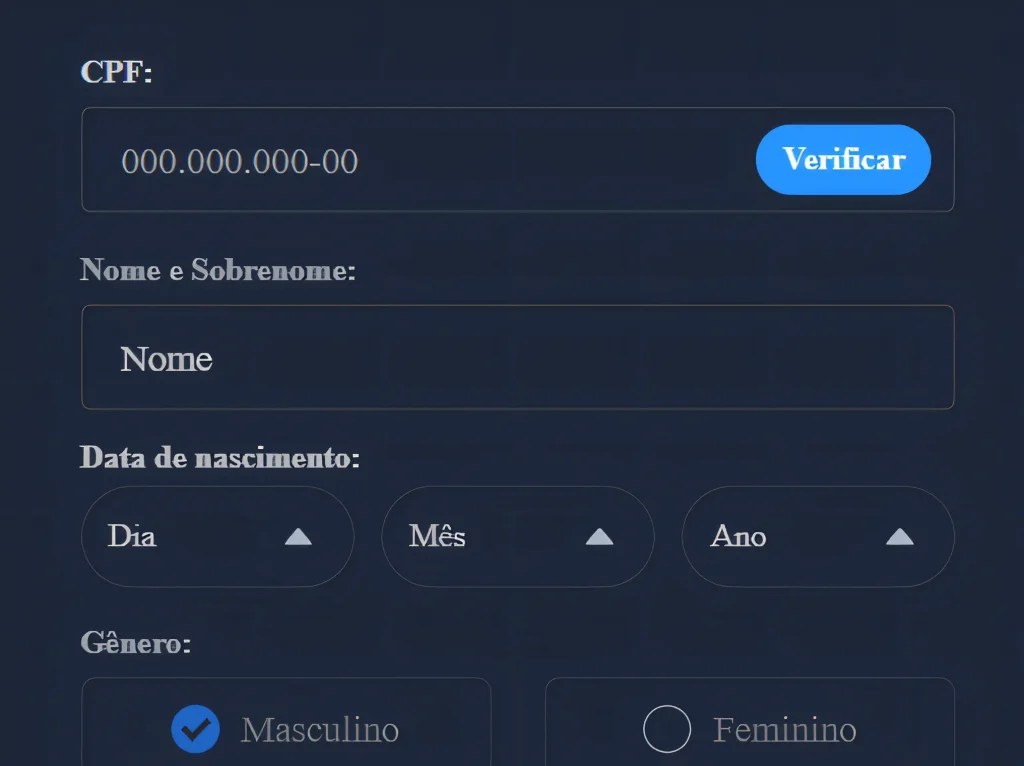The width and height of the screenshot is (1024, 766).
Task: Click the Dia text inside day selector
Action: point(132,536)
